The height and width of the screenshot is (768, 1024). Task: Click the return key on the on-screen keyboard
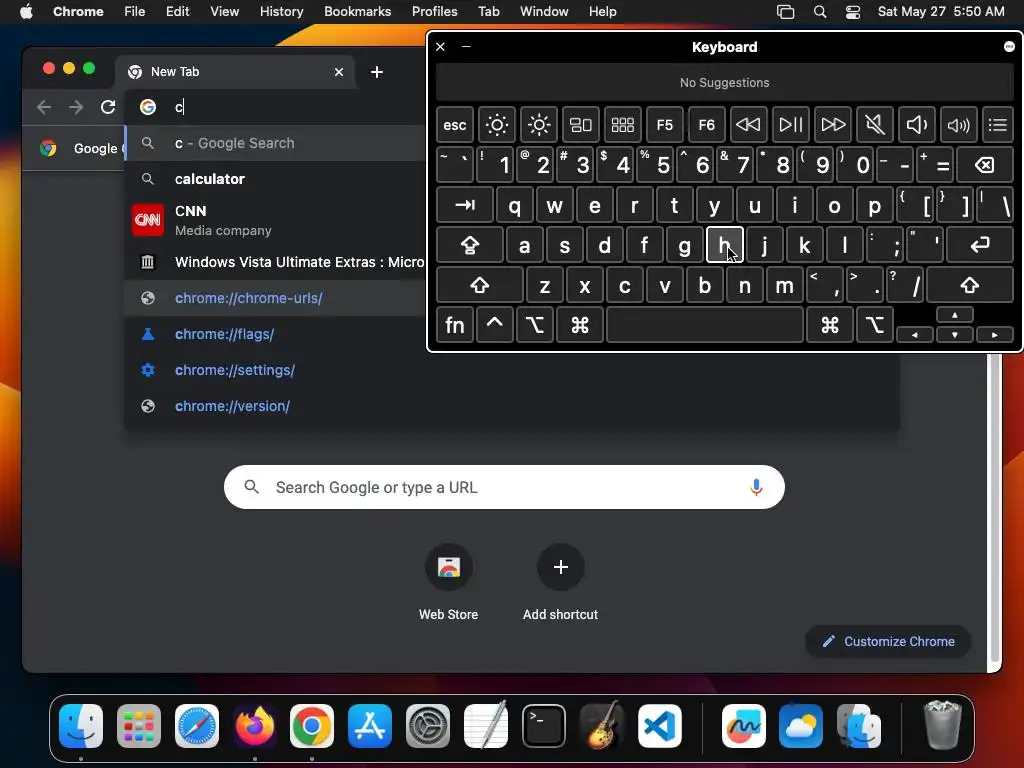point(980,245)
